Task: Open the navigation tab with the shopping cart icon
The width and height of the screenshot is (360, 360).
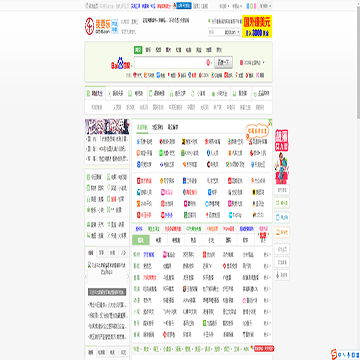Action: [262, 93]
